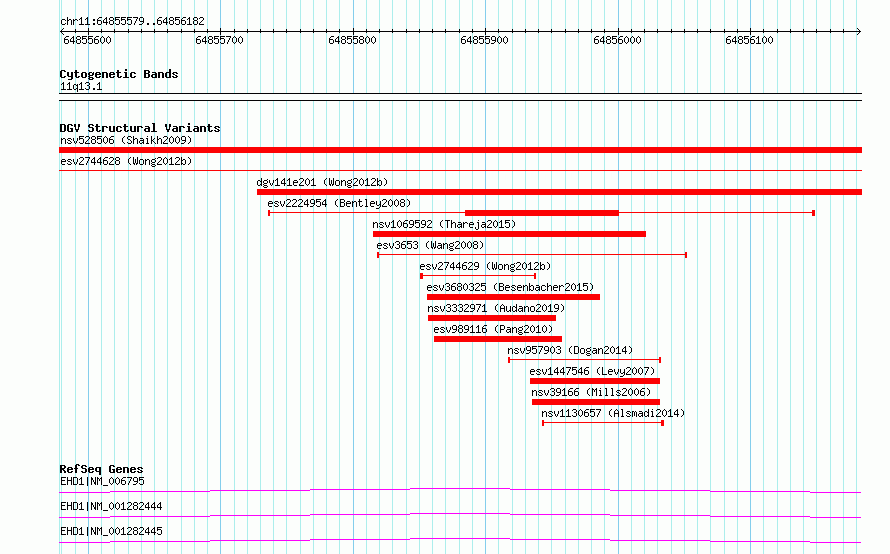Click the 64855600 ruler tick label

tap(87, 40)
